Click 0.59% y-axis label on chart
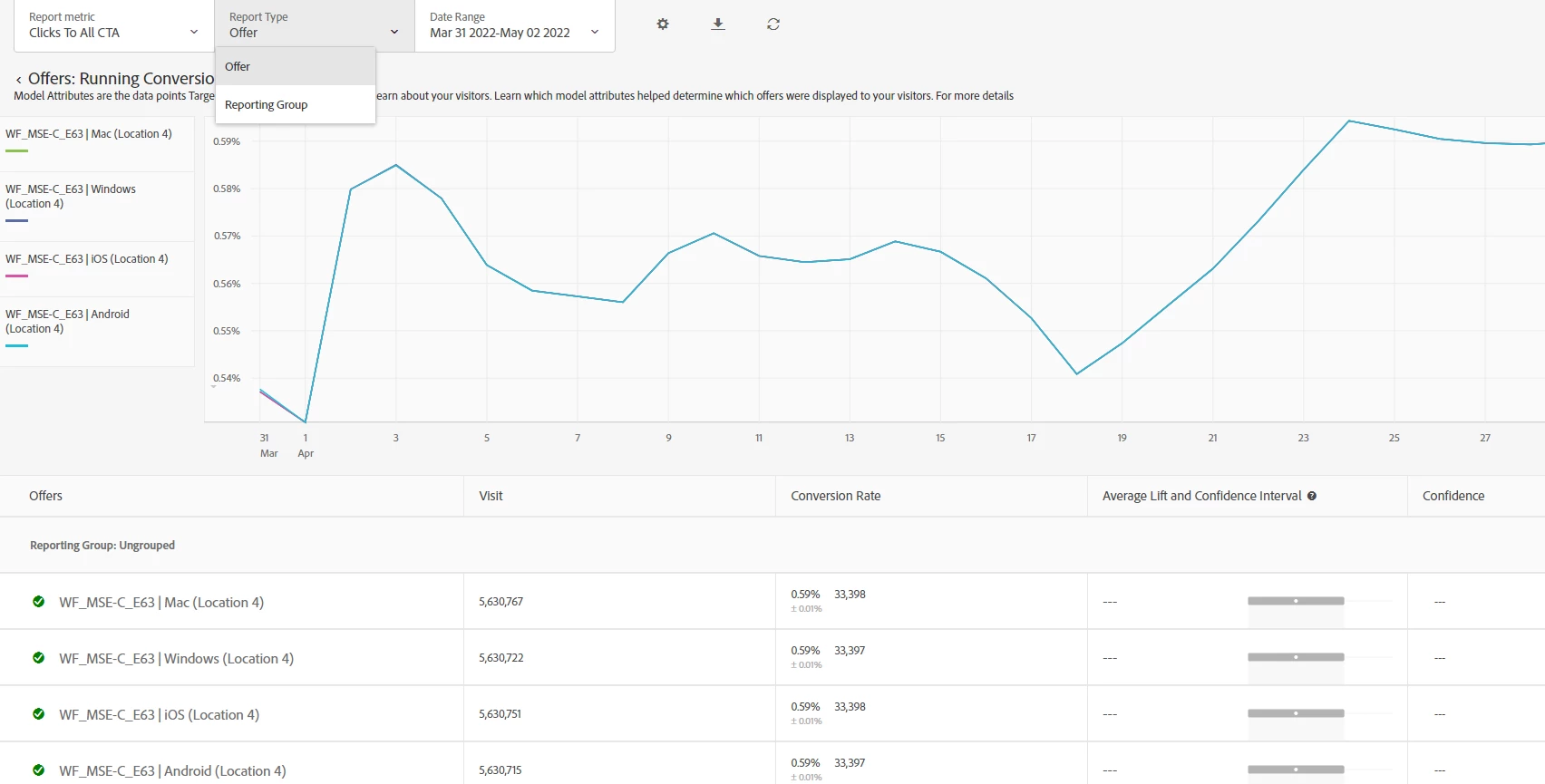Screen dimensions: 1545x784 point(227,141)
